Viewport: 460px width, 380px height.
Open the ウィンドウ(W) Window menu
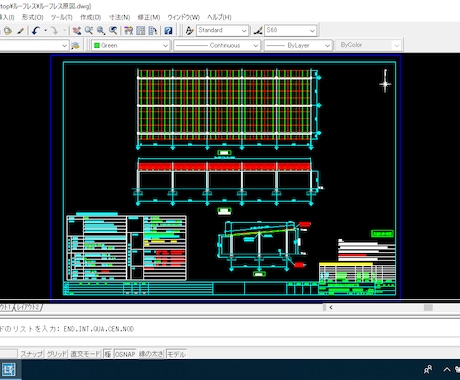pyautogui.click(x=183, y=17)
